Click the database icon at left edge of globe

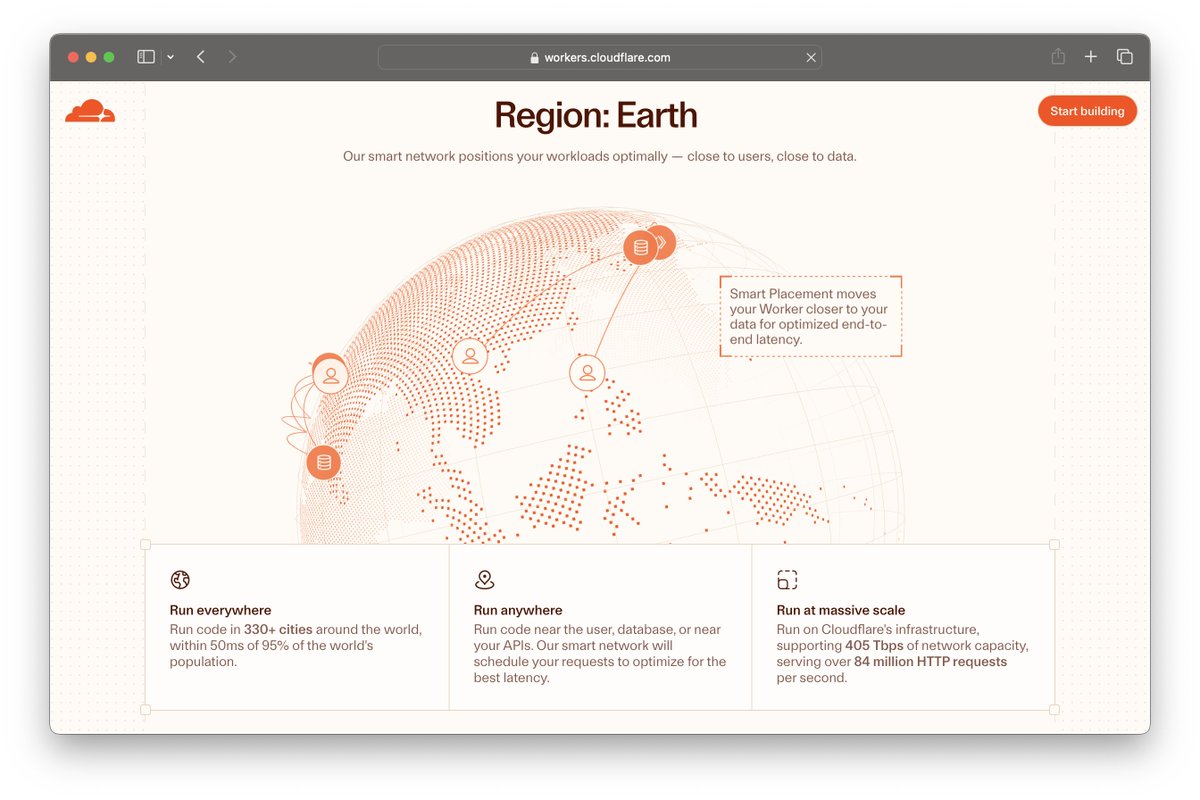coord(323,462)
